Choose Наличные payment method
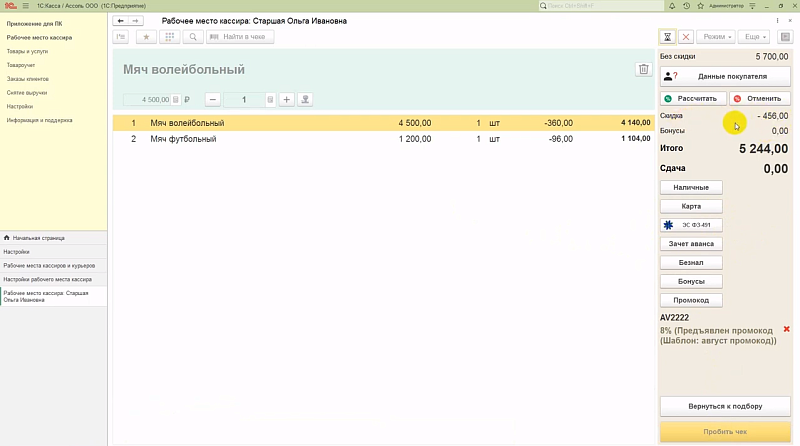Image resolution: width=800 pixels, height=446 pixels. [x=691, y=188]
